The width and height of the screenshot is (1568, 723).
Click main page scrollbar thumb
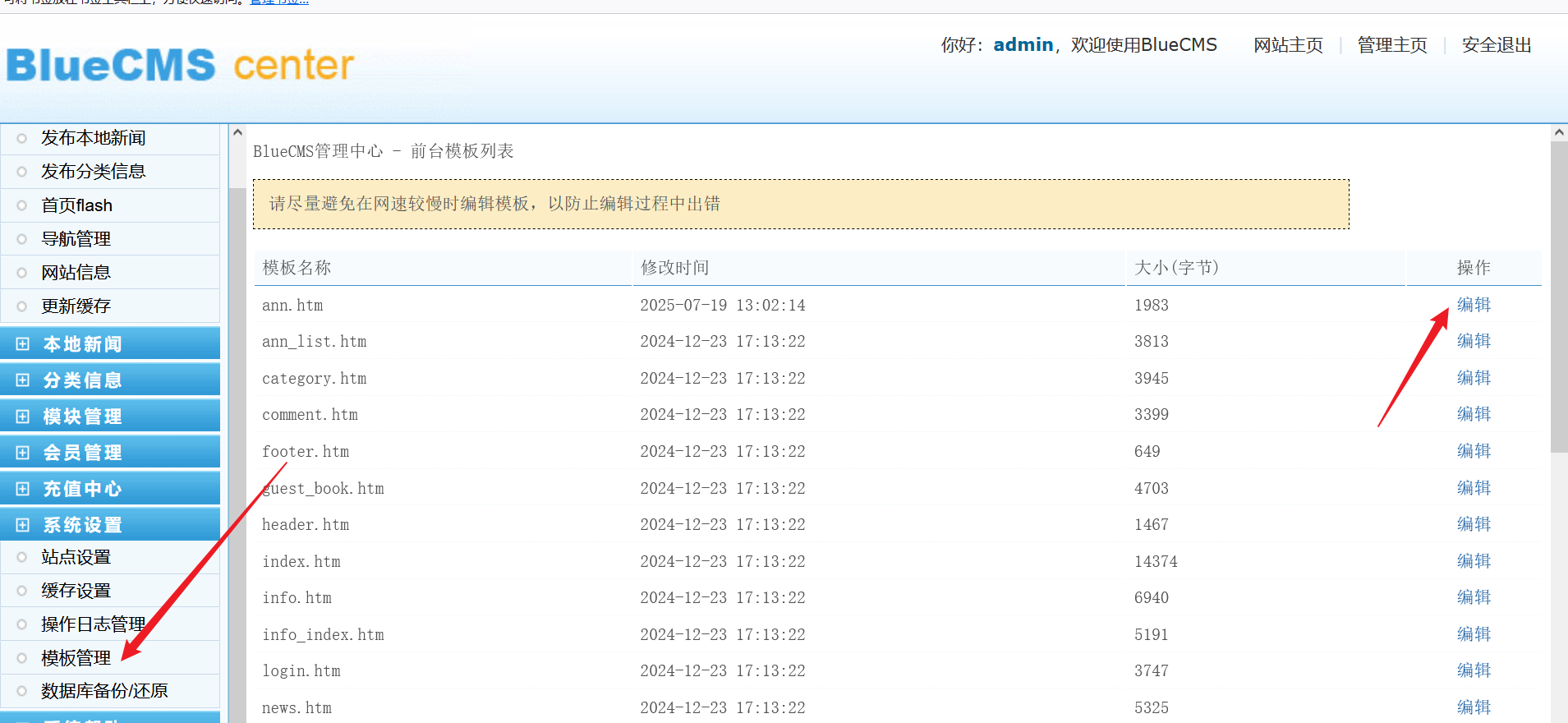pos(1559,297)
